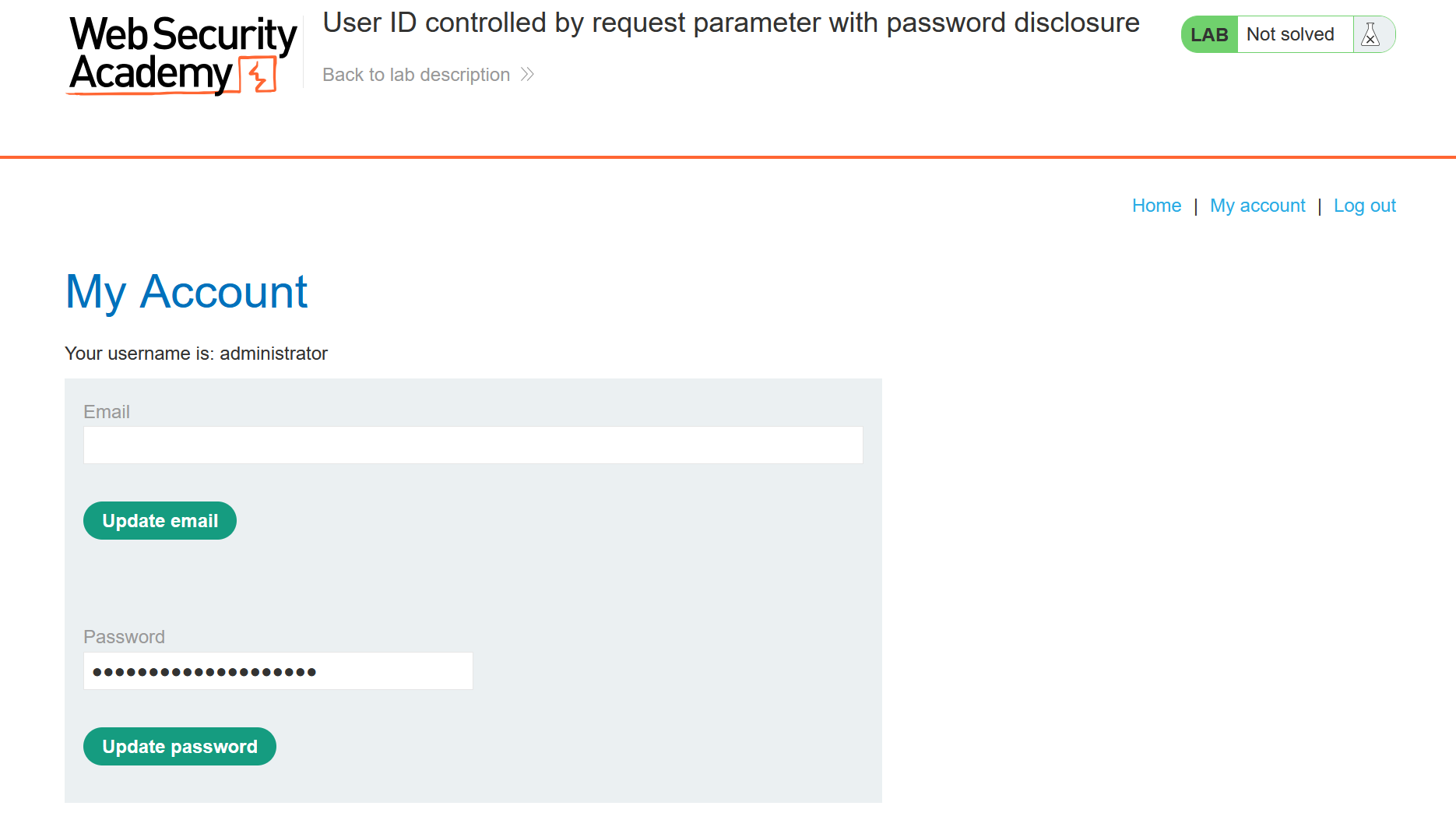Focus the Email input field
The height and width of the screenshot is (834, 1456).
coord(473,445)
